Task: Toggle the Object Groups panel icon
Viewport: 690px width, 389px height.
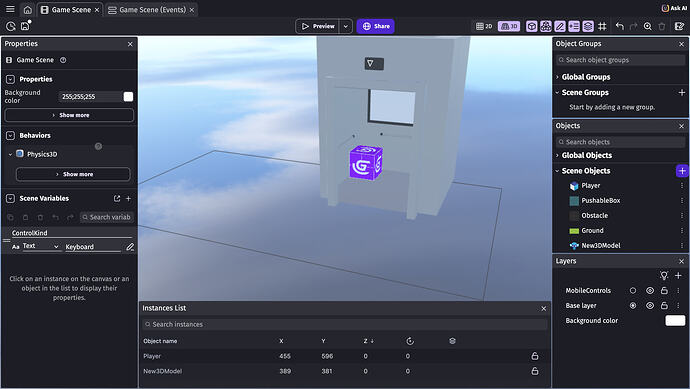Action: coord(546,26)
